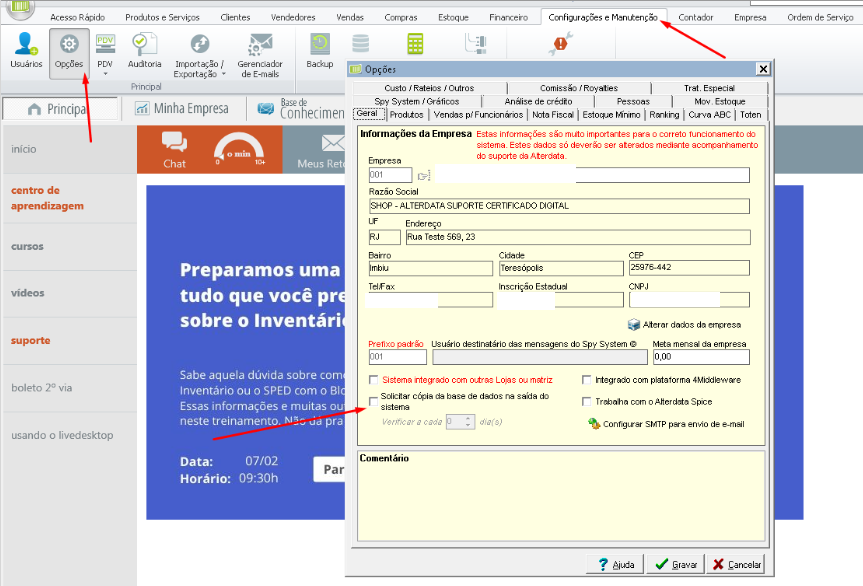This screenshot has height=586, width=863.
Task: Open Custo / Rateios / Outros tab
Action: click(x=429, y=88)
